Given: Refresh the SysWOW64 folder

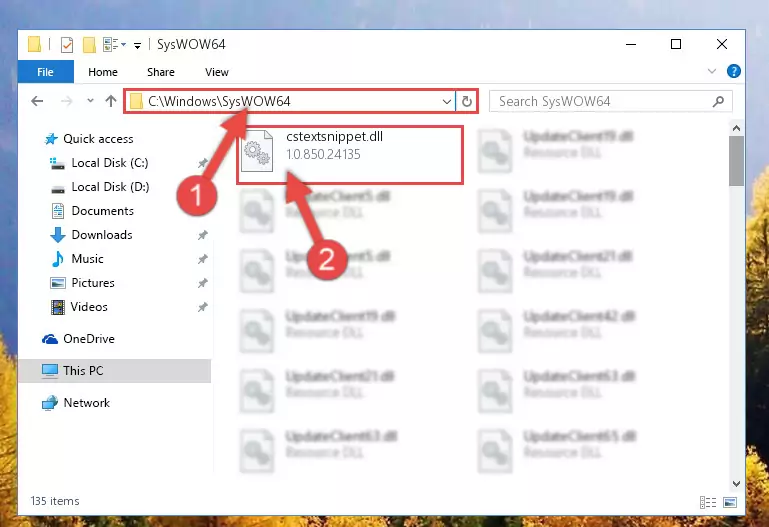Looking at the screenshot, I should [x=466, y=101].
